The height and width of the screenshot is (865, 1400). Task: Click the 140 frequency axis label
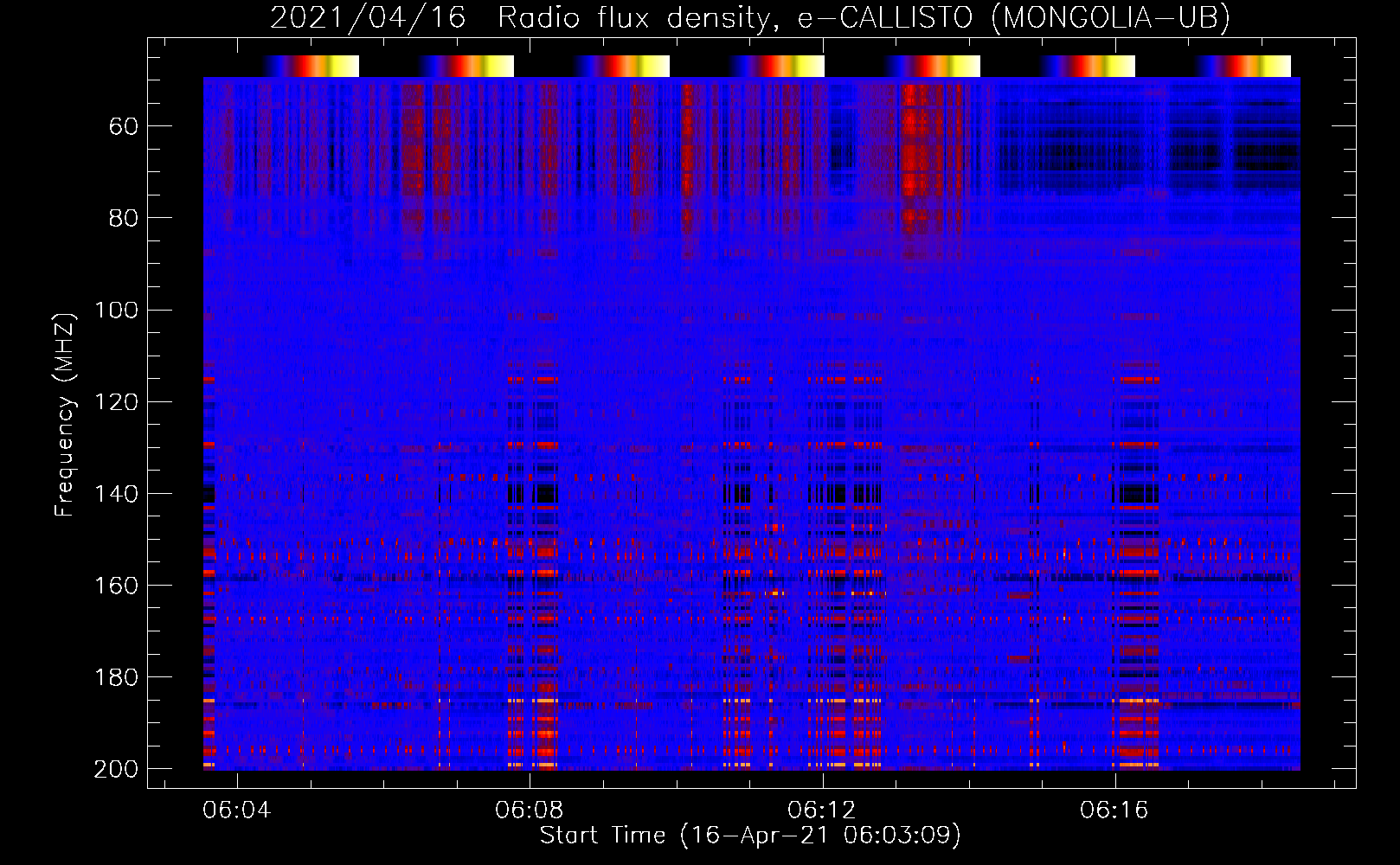pyautogui.click(x=116, y=494)
